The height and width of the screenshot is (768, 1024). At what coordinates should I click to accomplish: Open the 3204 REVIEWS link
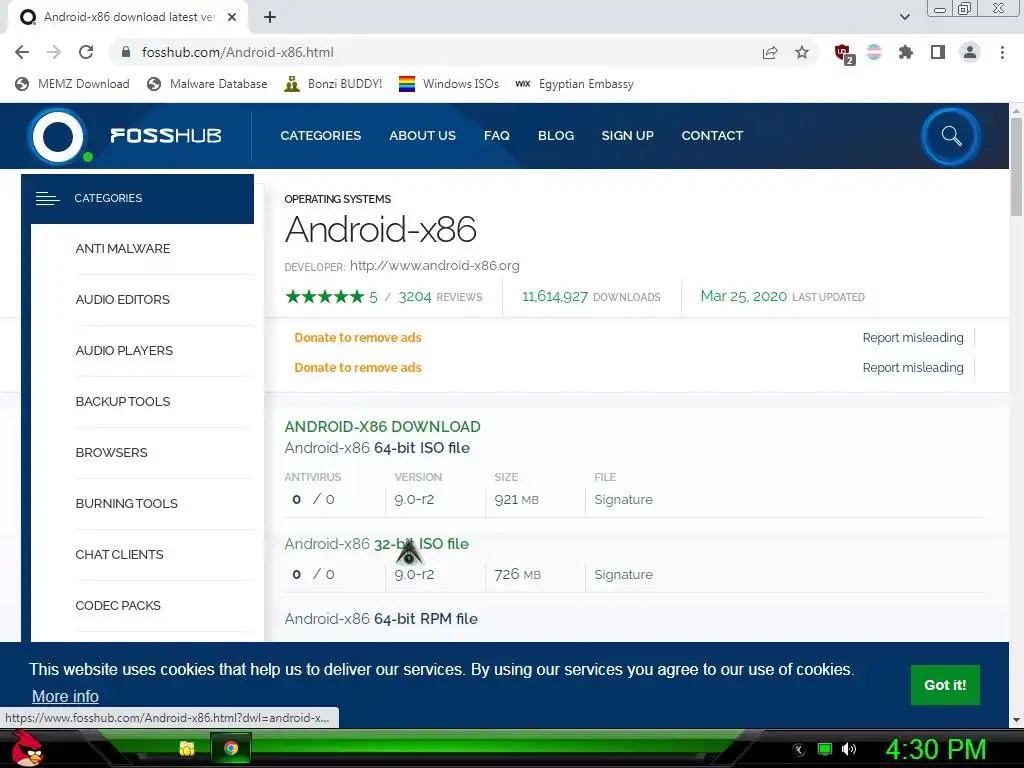(440, 297)
